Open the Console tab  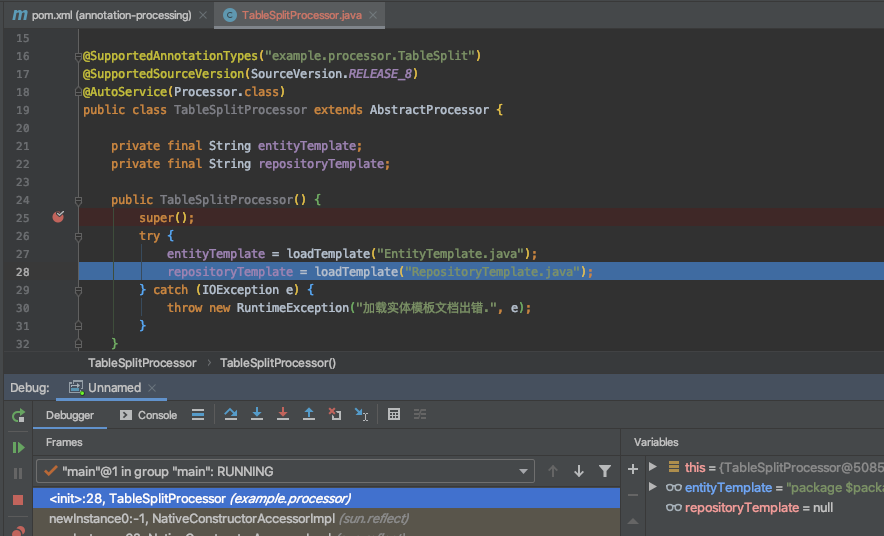149,415
